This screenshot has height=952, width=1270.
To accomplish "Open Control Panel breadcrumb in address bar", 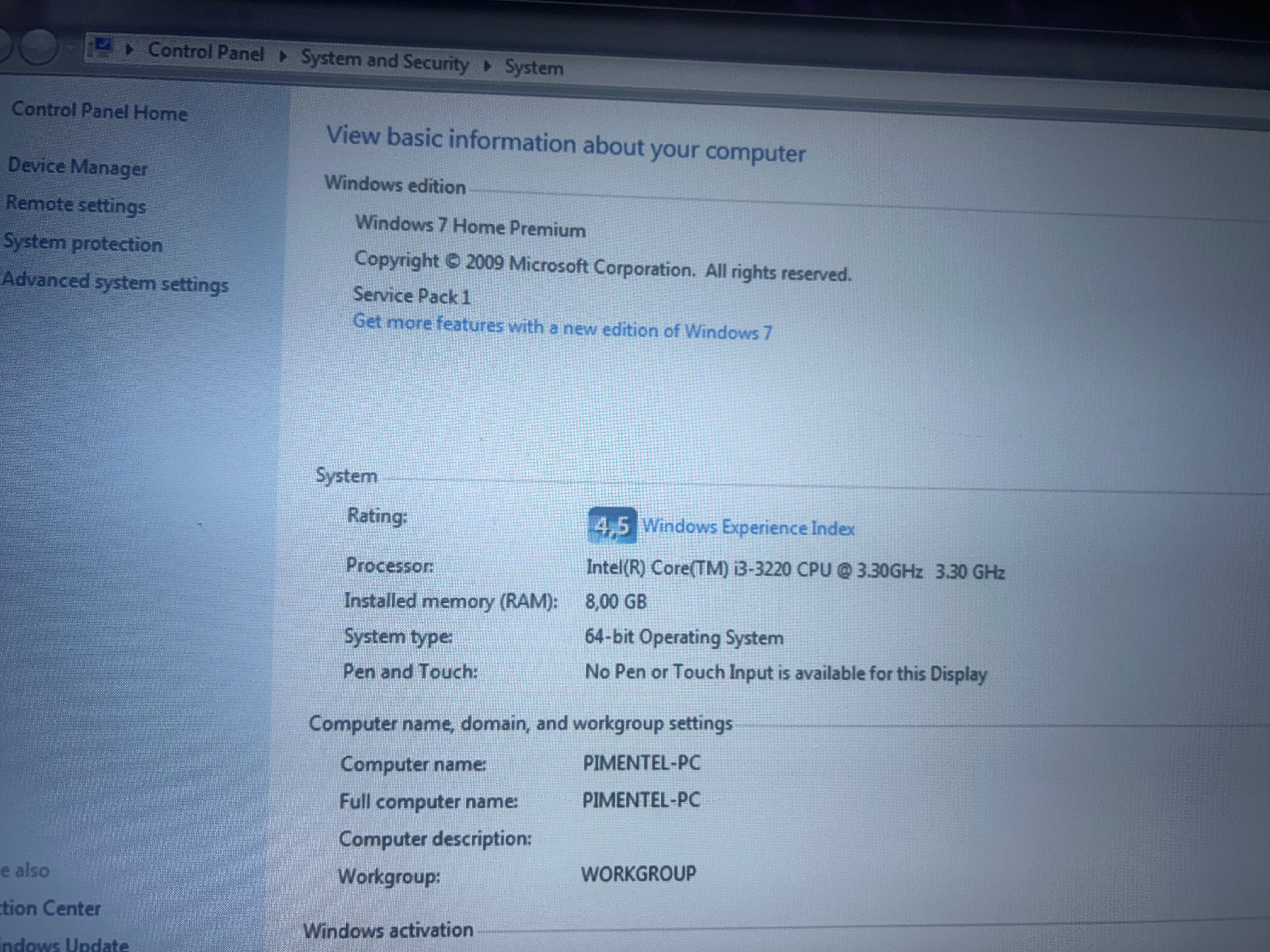I will [206, 52].
